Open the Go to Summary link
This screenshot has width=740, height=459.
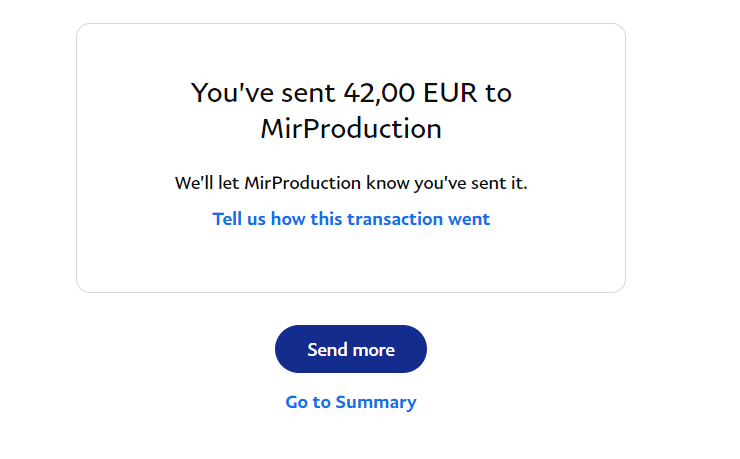pyautogui.click(x=350, y=402)
